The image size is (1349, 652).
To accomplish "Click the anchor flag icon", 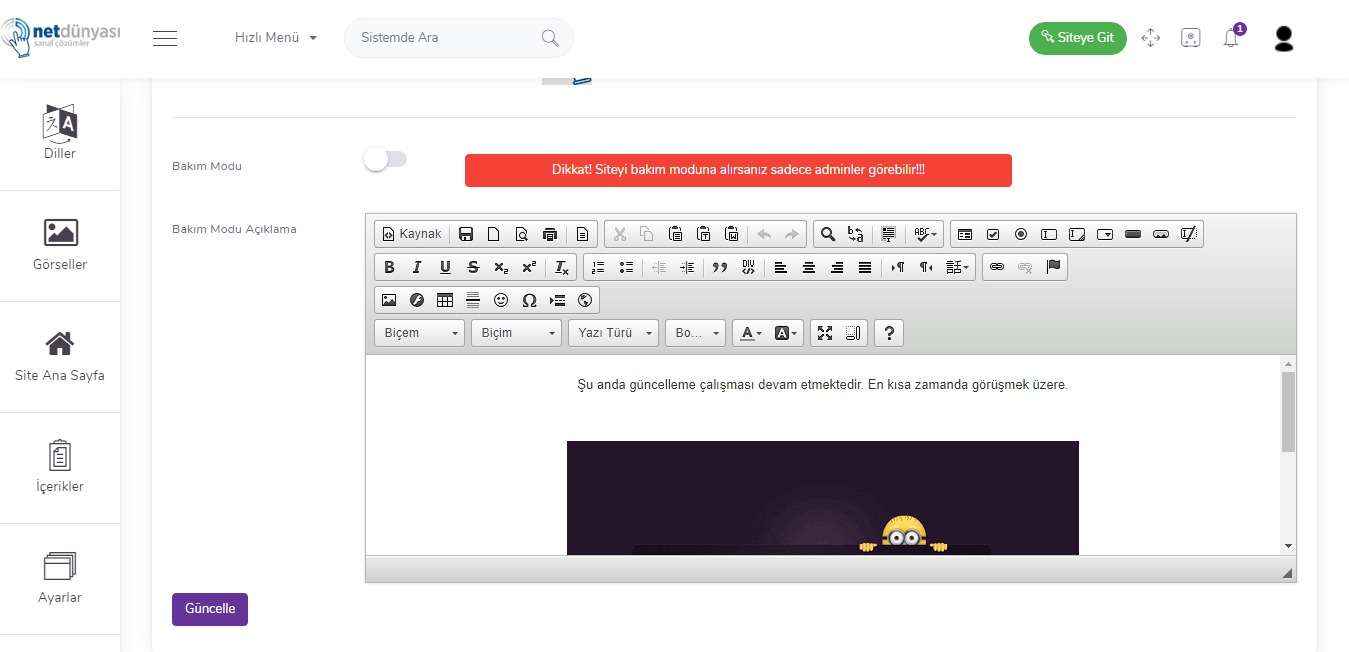I will 1052,267.
